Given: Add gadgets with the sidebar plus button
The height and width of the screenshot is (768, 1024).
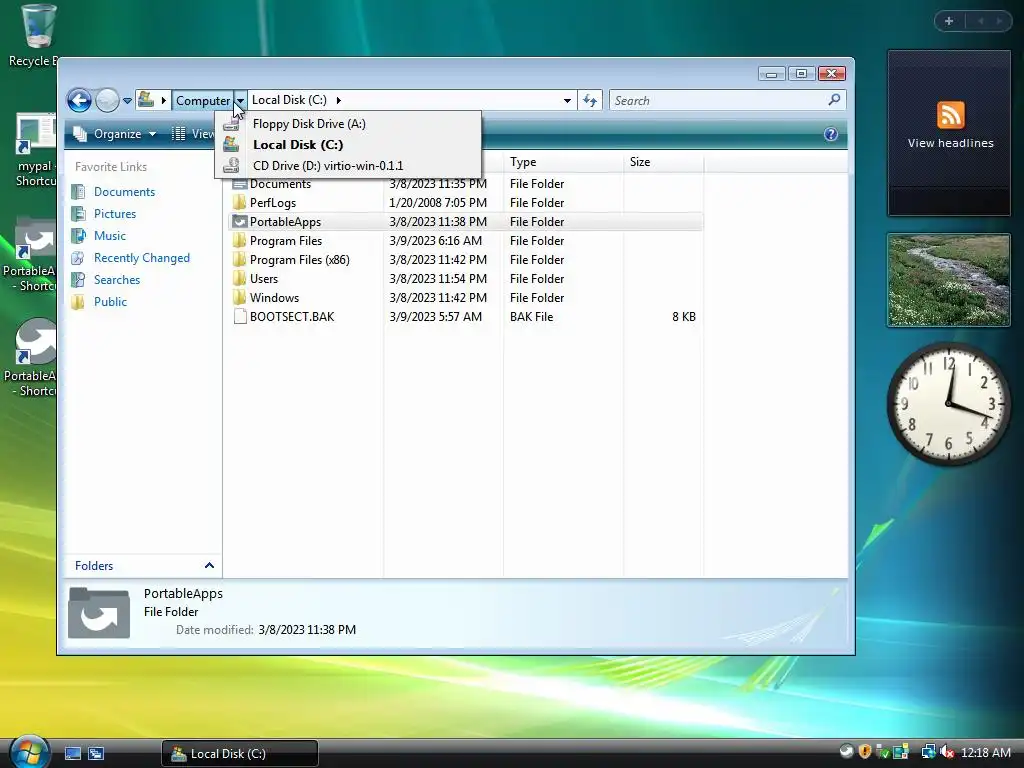Looking at the screenshot, I should [x=949, y=21].
